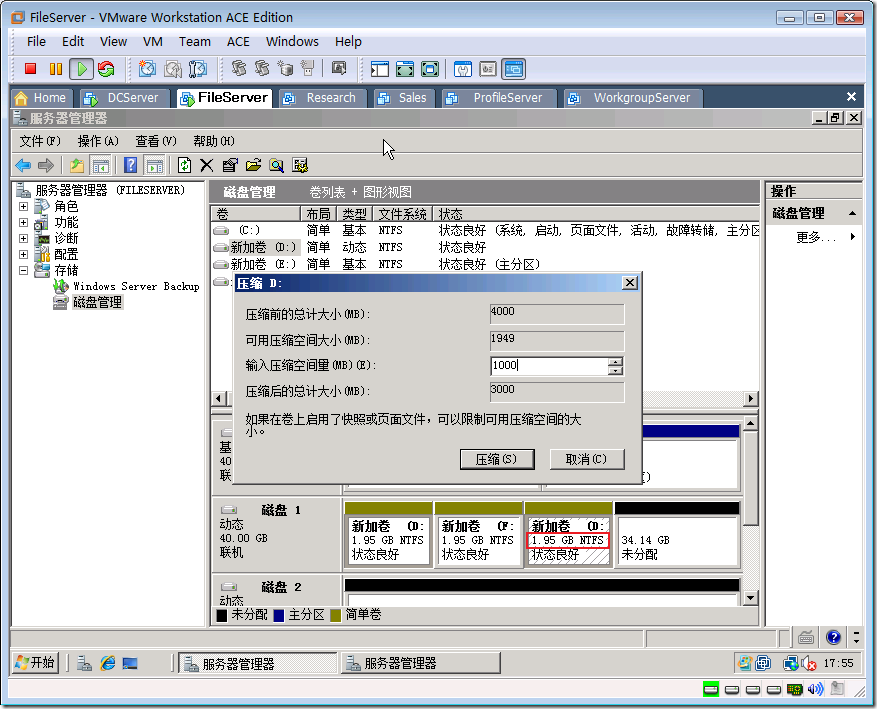Viewport: 877px width, 709px height.
Task: Click the volume list scroll left arrow
Action: (219, 398)
